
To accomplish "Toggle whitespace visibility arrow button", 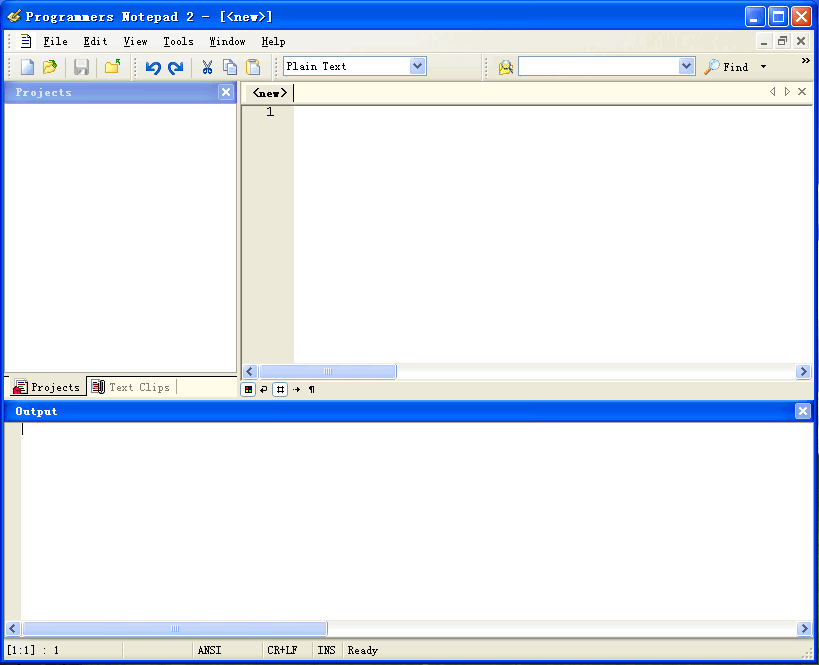I will [296, 389].
